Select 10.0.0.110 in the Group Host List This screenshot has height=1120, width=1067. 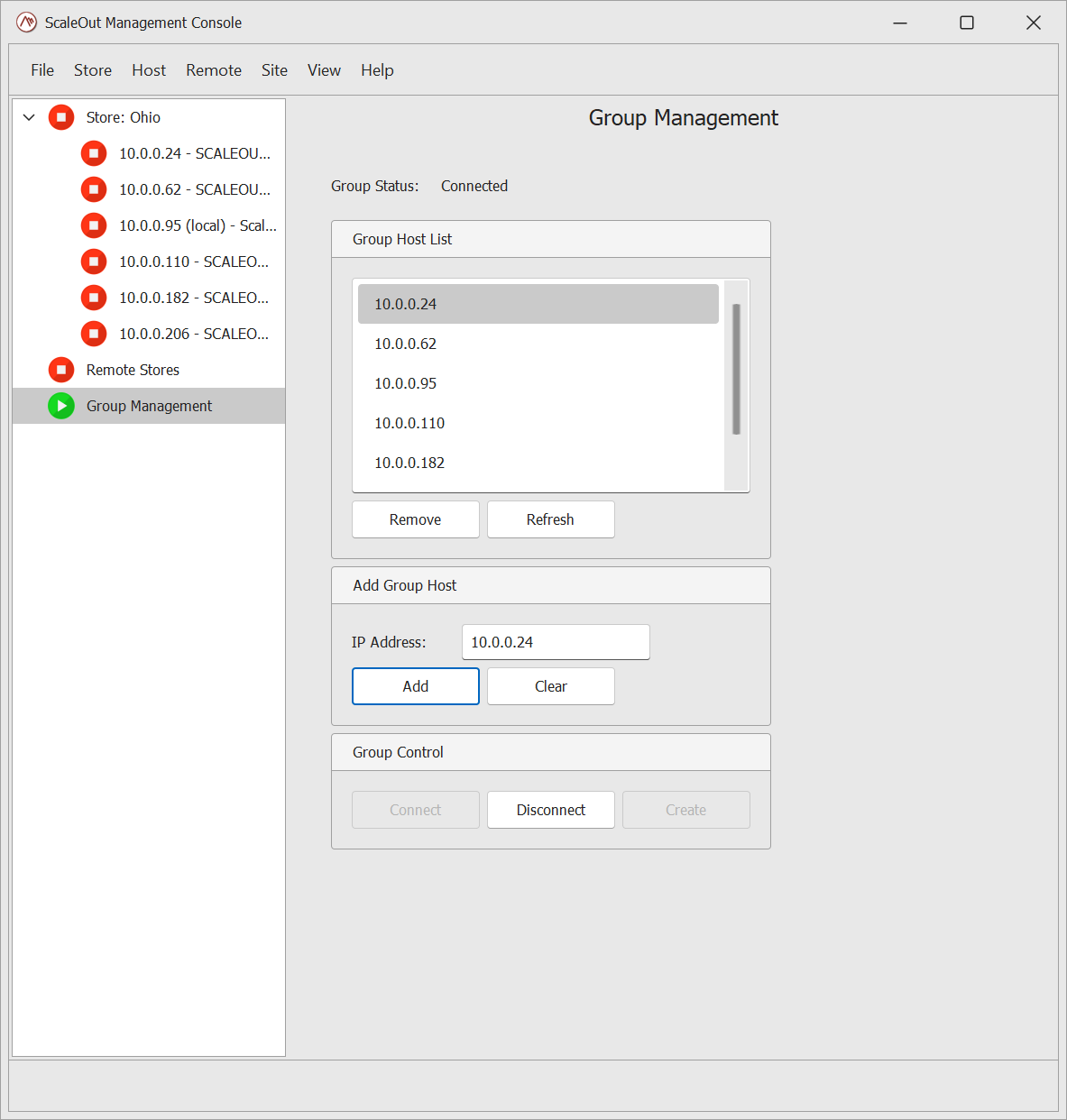pos(538,423)
